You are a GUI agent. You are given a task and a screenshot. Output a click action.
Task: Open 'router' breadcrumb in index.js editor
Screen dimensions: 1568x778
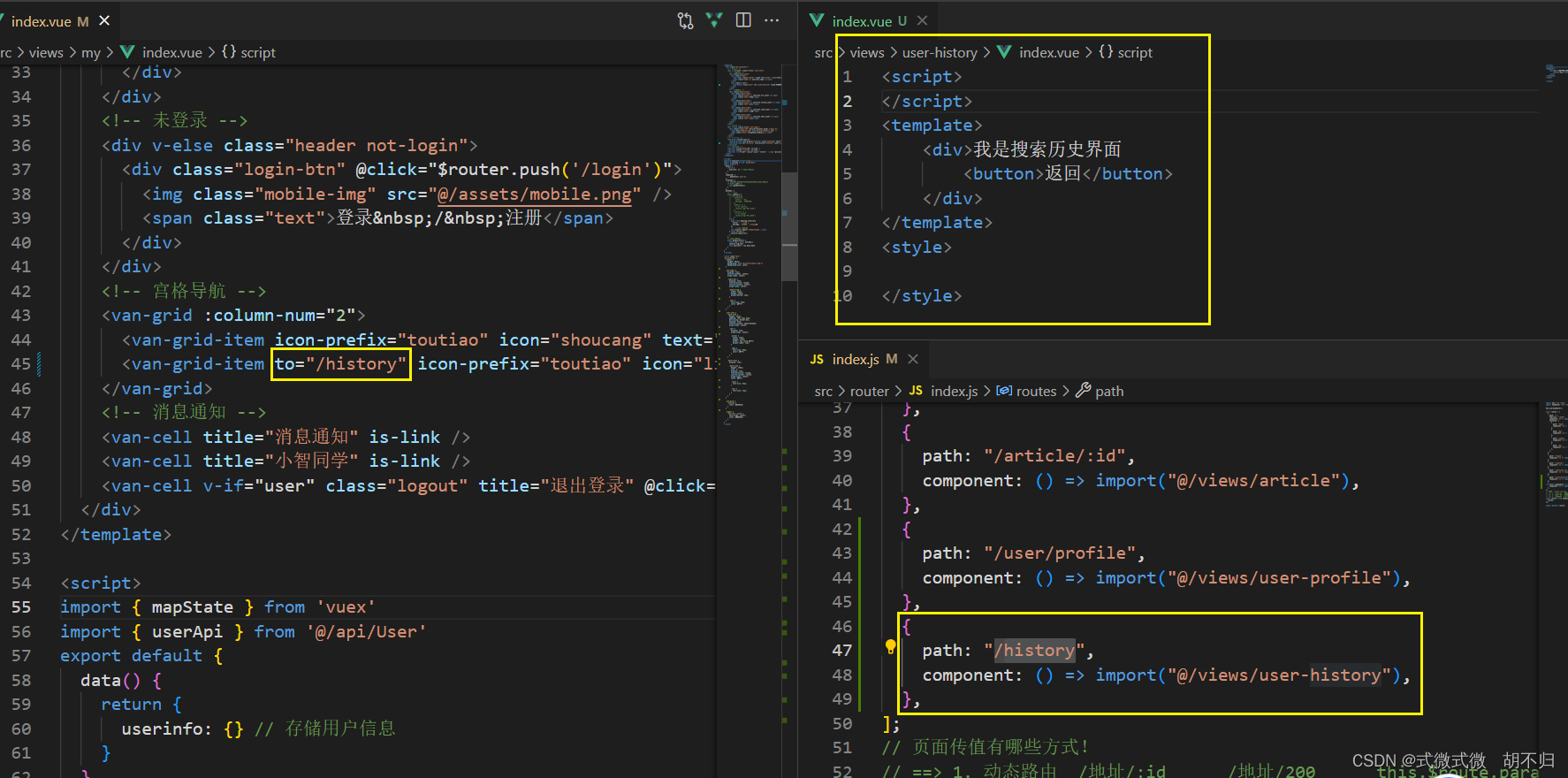point(870,391)
